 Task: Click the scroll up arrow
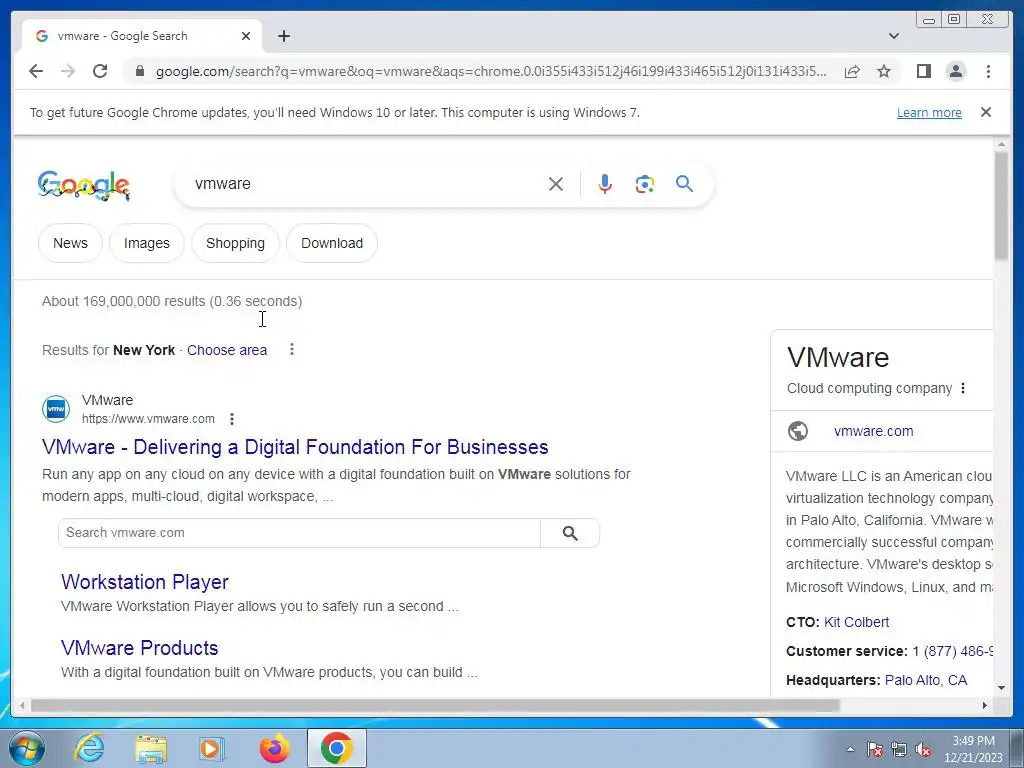1001,143
